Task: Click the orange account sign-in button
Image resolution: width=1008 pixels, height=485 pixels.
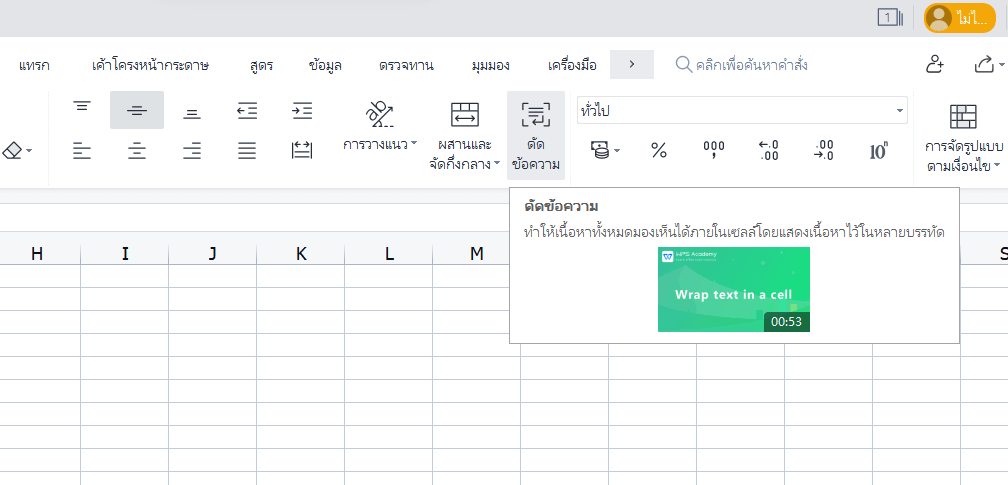Action: pos(959,18)
